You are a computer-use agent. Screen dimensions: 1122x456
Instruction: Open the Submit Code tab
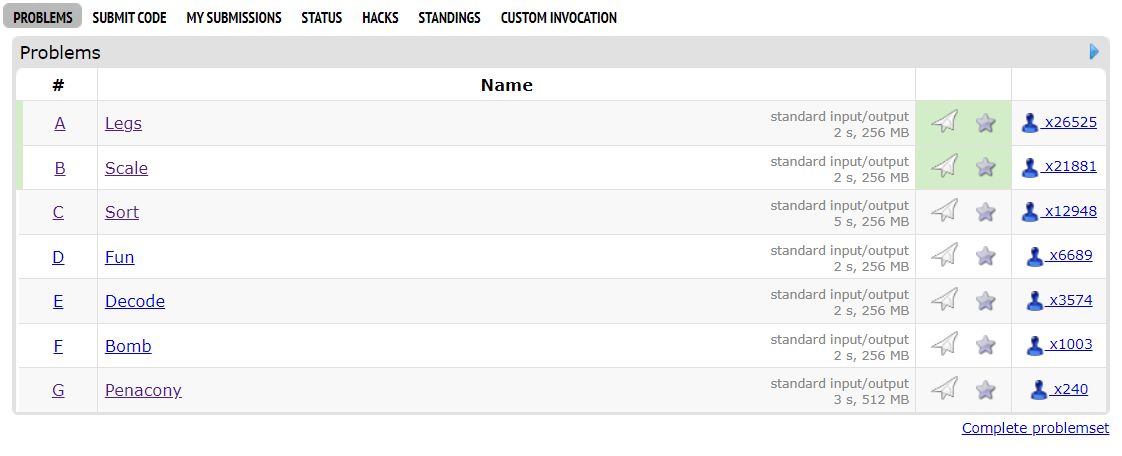point(129,18)
